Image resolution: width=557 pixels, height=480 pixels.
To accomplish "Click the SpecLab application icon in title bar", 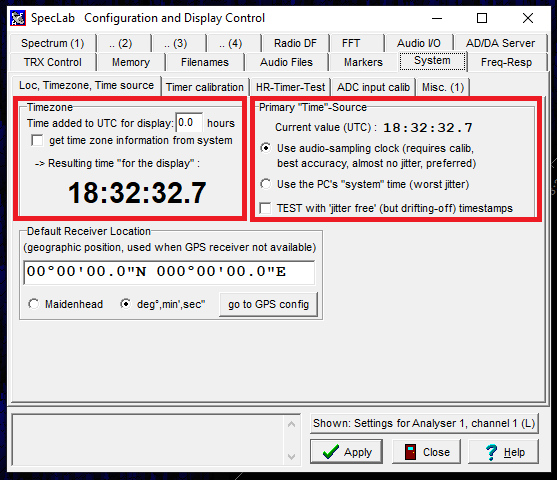I will point(18,18).
